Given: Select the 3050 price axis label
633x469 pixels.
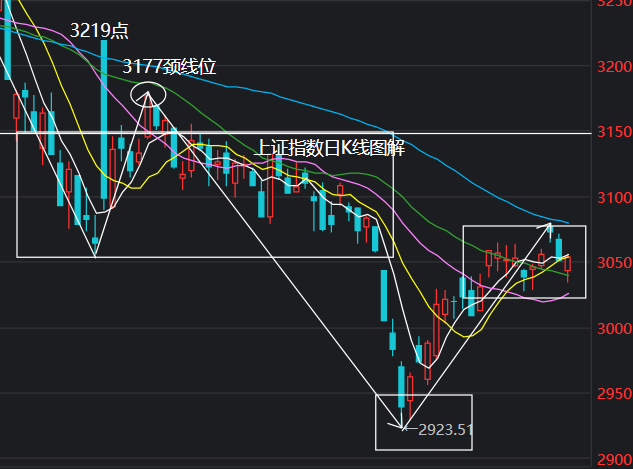Looking at the screenshot, I should click(x=615, y=263).
